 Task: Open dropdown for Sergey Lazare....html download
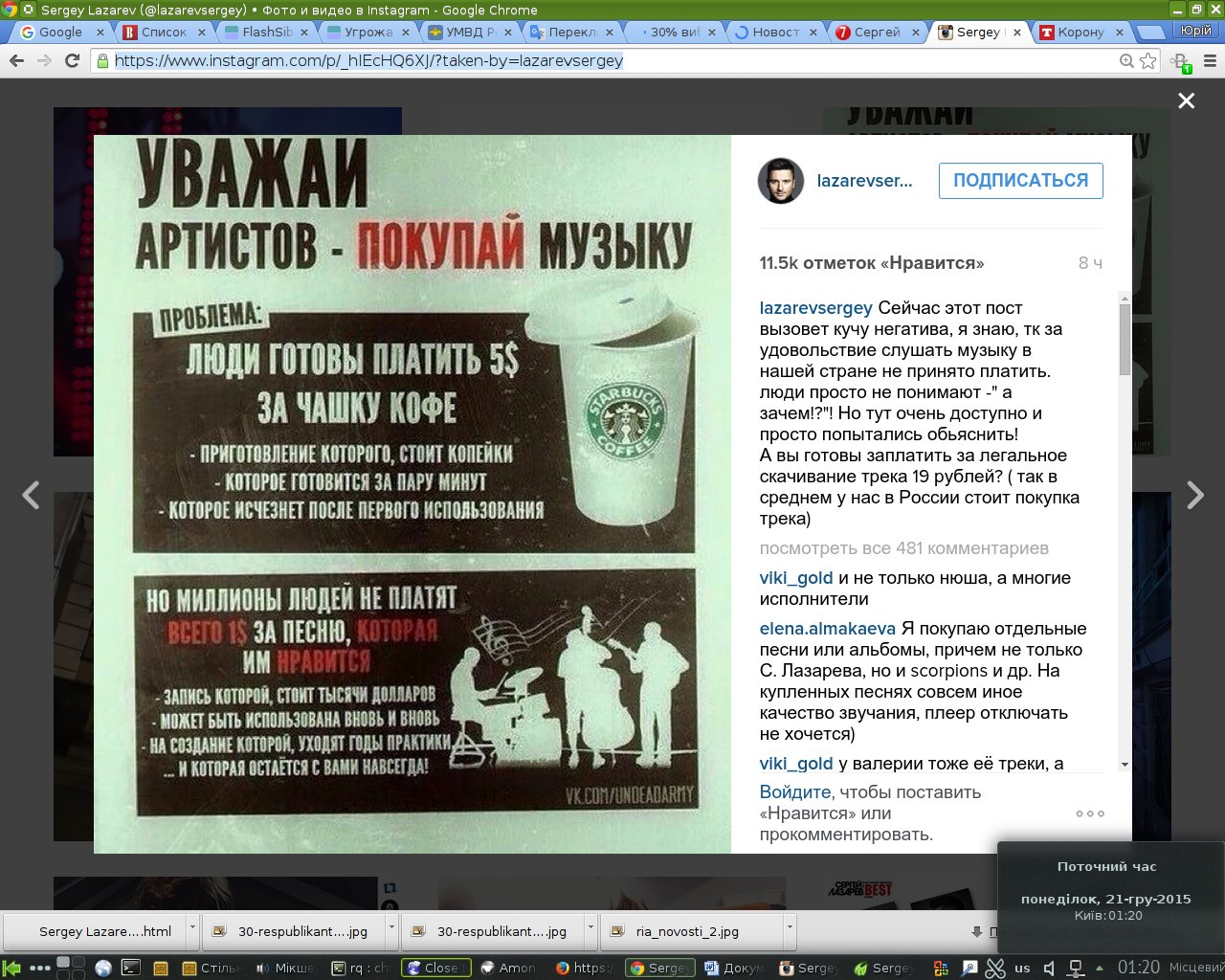pyautogui.click(x=192, y=929)
